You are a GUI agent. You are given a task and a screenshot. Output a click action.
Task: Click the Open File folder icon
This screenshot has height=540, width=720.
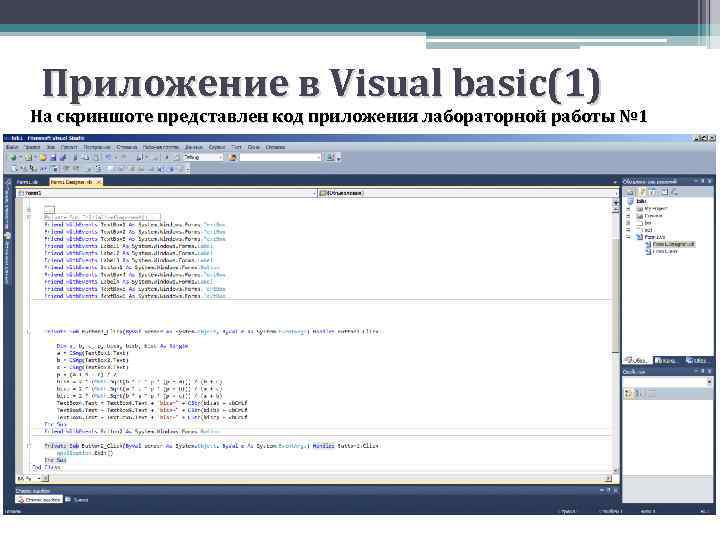click(x=43, y=158)
